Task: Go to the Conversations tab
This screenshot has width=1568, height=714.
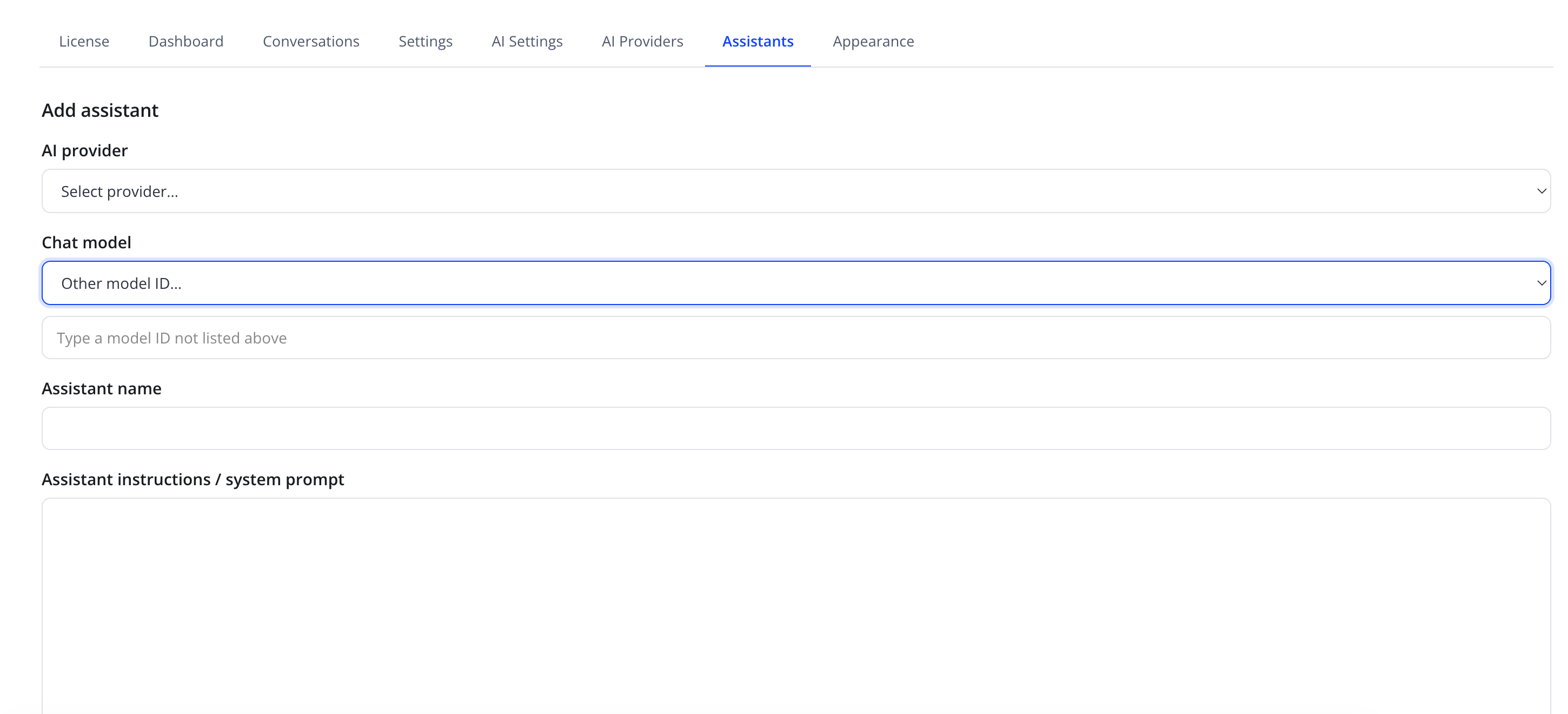Action: point(311,42)
